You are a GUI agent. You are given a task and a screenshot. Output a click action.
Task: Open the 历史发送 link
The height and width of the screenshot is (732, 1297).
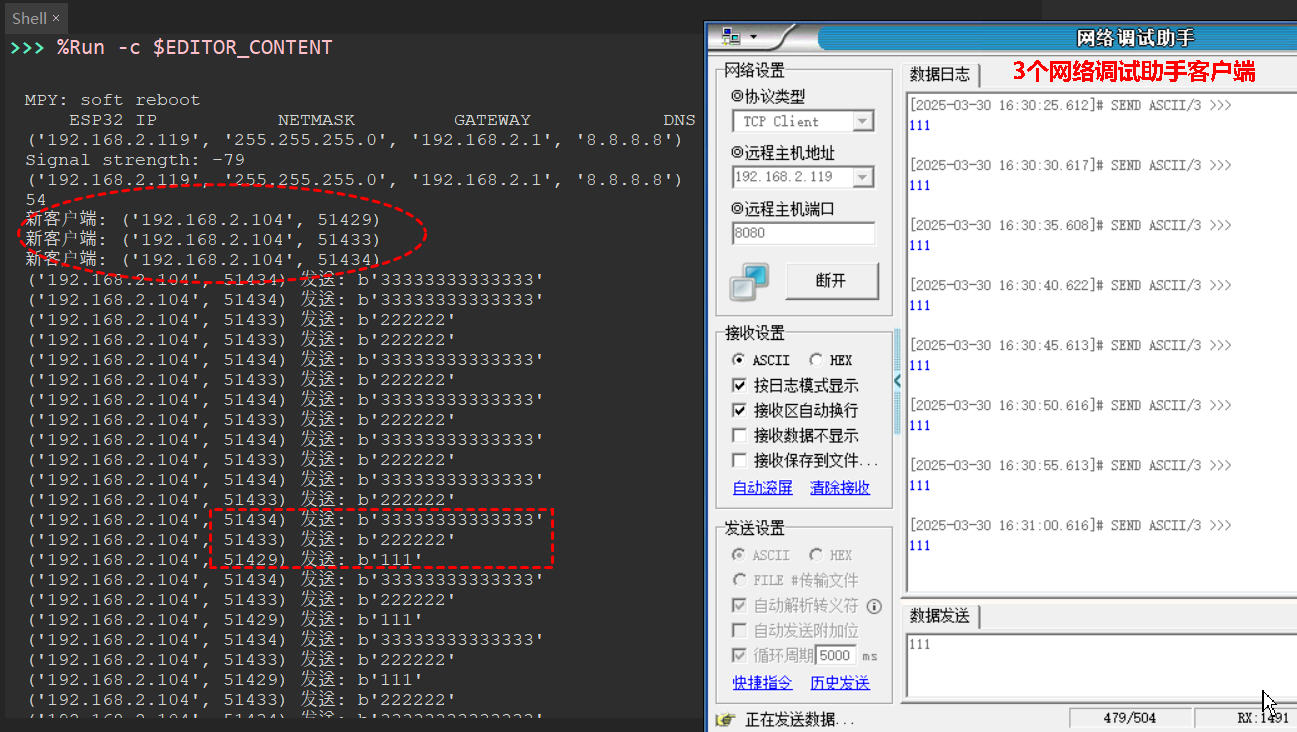pyautogui.click(x=840, y=683)
